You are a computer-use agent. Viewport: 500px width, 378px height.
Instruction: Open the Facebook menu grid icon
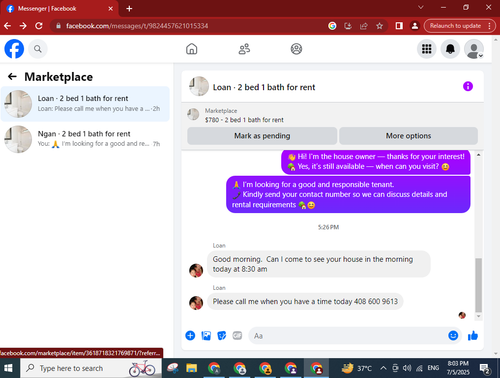tap(426, 49)
